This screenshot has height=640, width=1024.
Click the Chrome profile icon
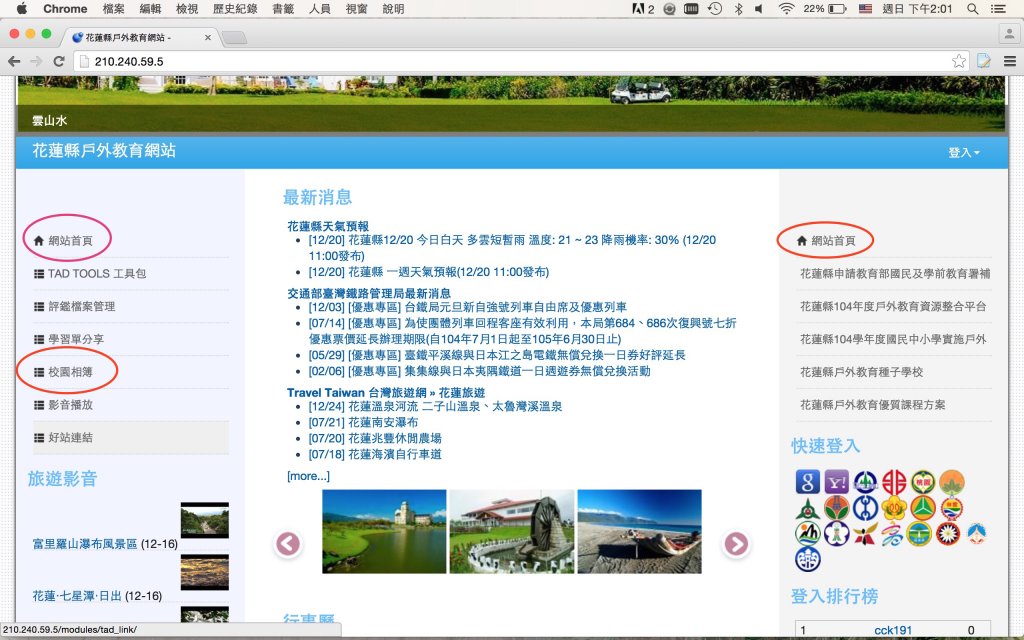click(1008, 33)
